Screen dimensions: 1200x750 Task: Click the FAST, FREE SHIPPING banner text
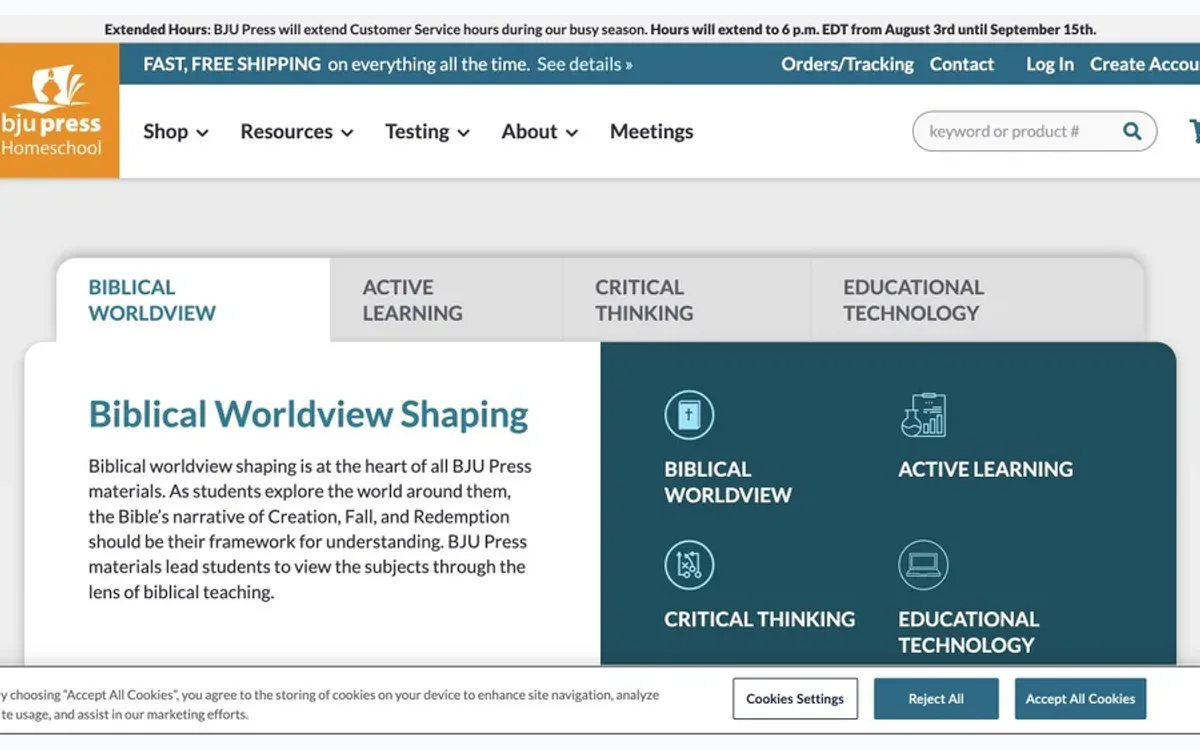tap(232, 64)
